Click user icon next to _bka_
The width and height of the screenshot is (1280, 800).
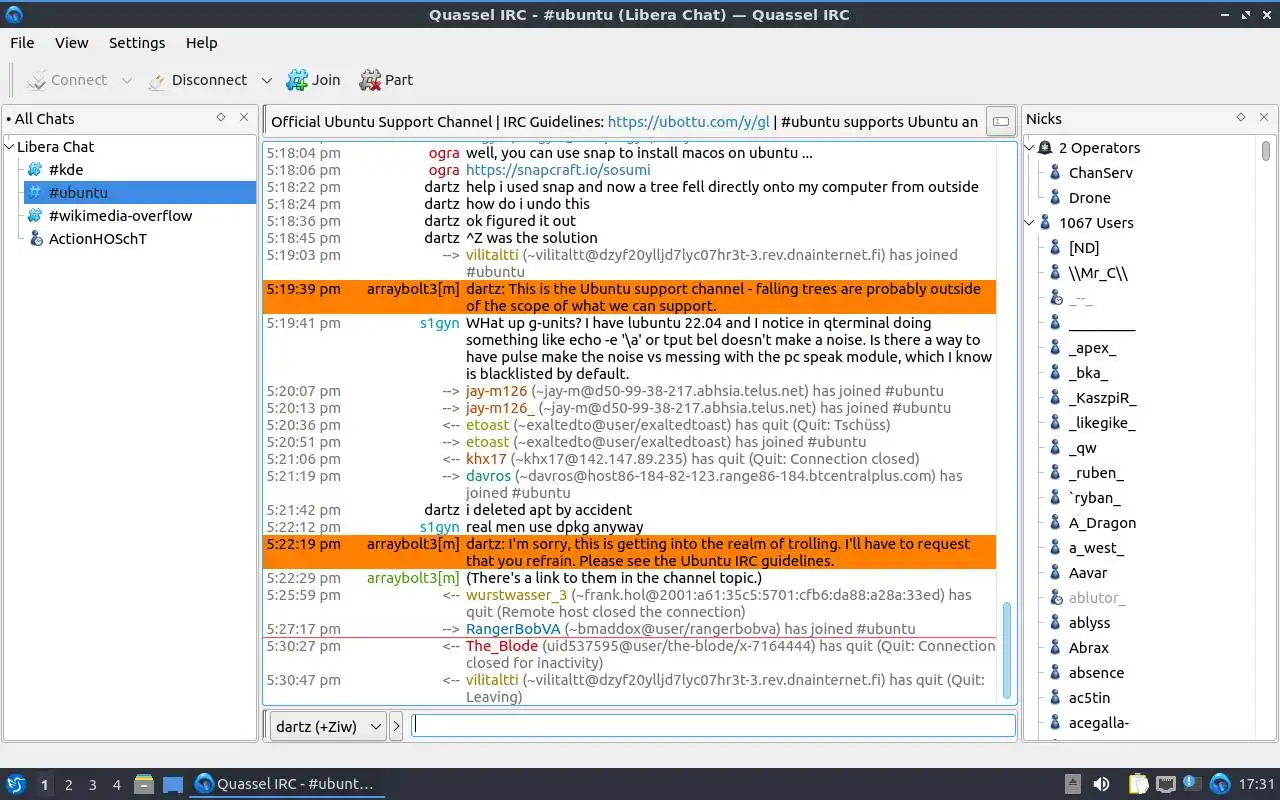pyautogui.click(x=1055, y=373)
